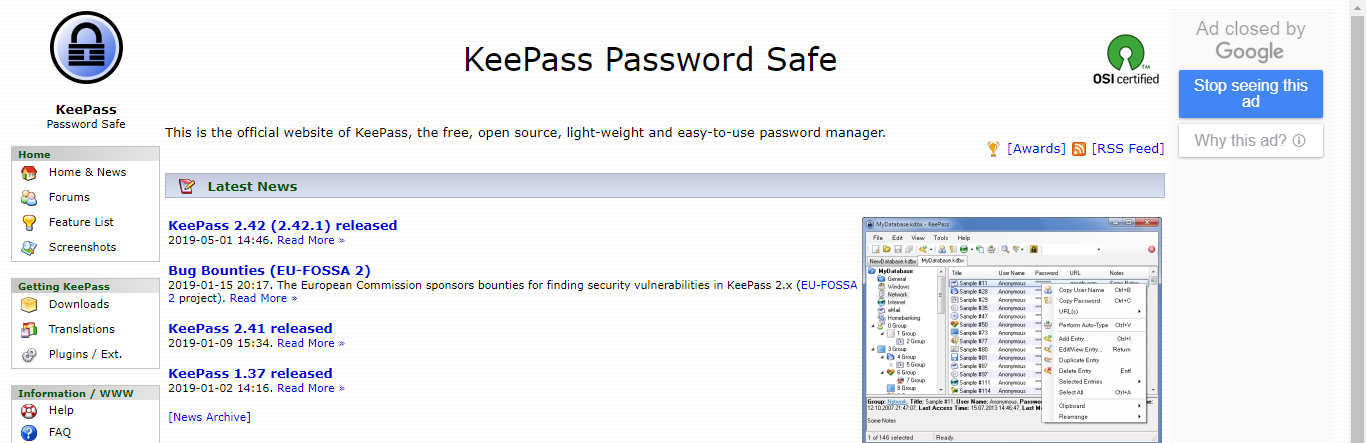Click the Awards trophy icon
Image resolution: width=1366 pixels, height=443 pixels.
(x=993, y=148)
